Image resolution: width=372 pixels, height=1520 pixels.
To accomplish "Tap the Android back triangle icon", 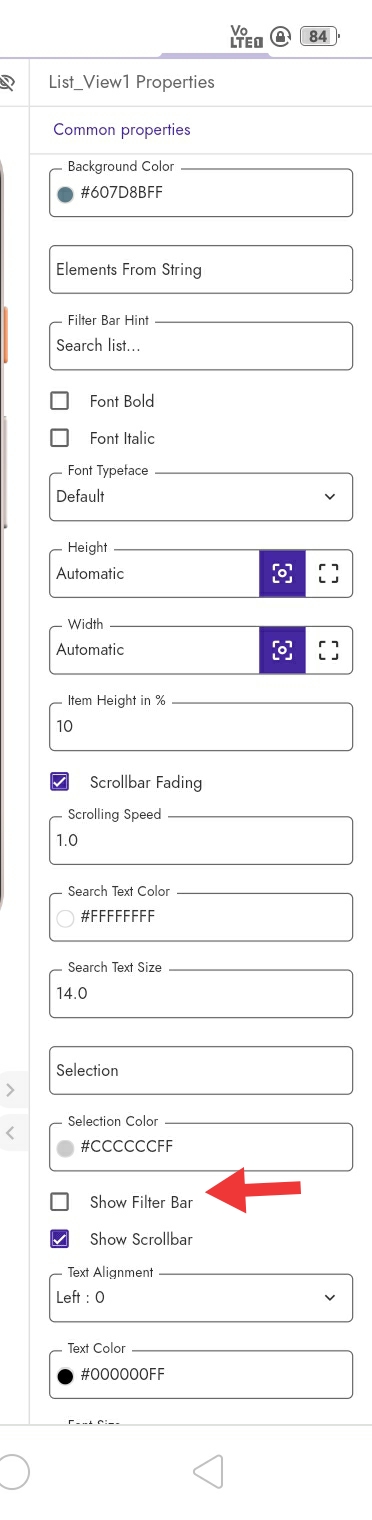I will point(207,1471).
